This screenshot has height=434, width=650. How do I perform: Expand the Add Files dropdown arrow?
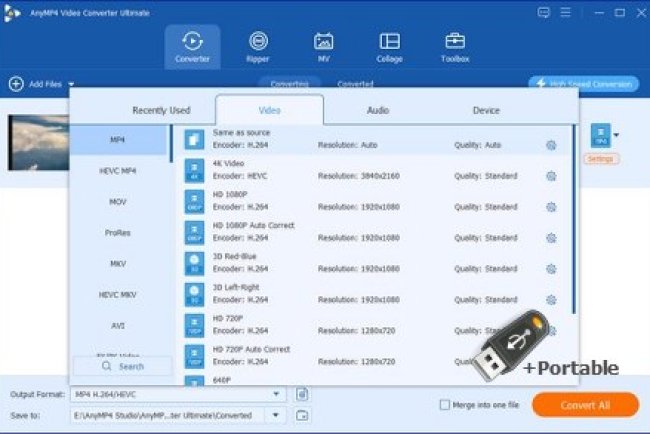click(72, 85)
